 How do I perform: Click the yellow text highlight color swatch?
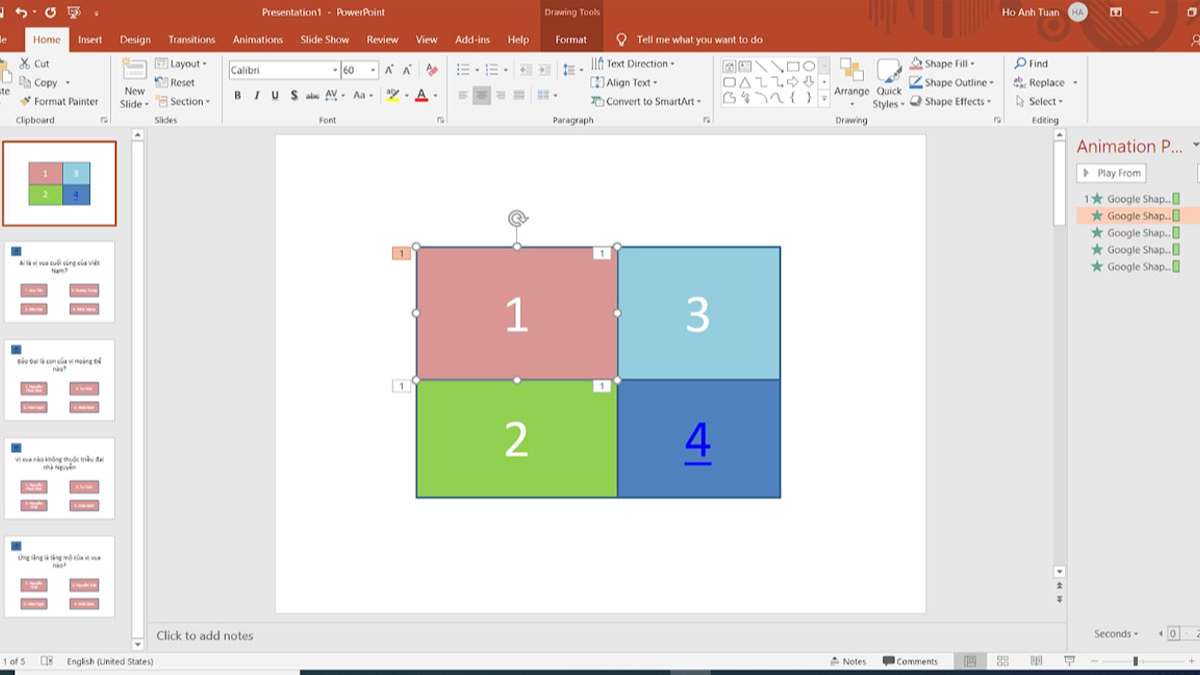[x=392, y=96]
